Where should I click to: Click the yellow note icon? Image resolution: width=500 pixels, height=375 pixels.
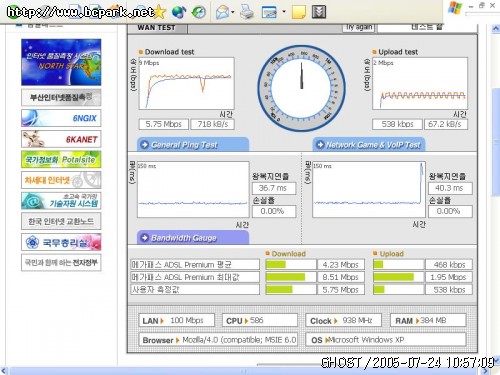point(299,12)
